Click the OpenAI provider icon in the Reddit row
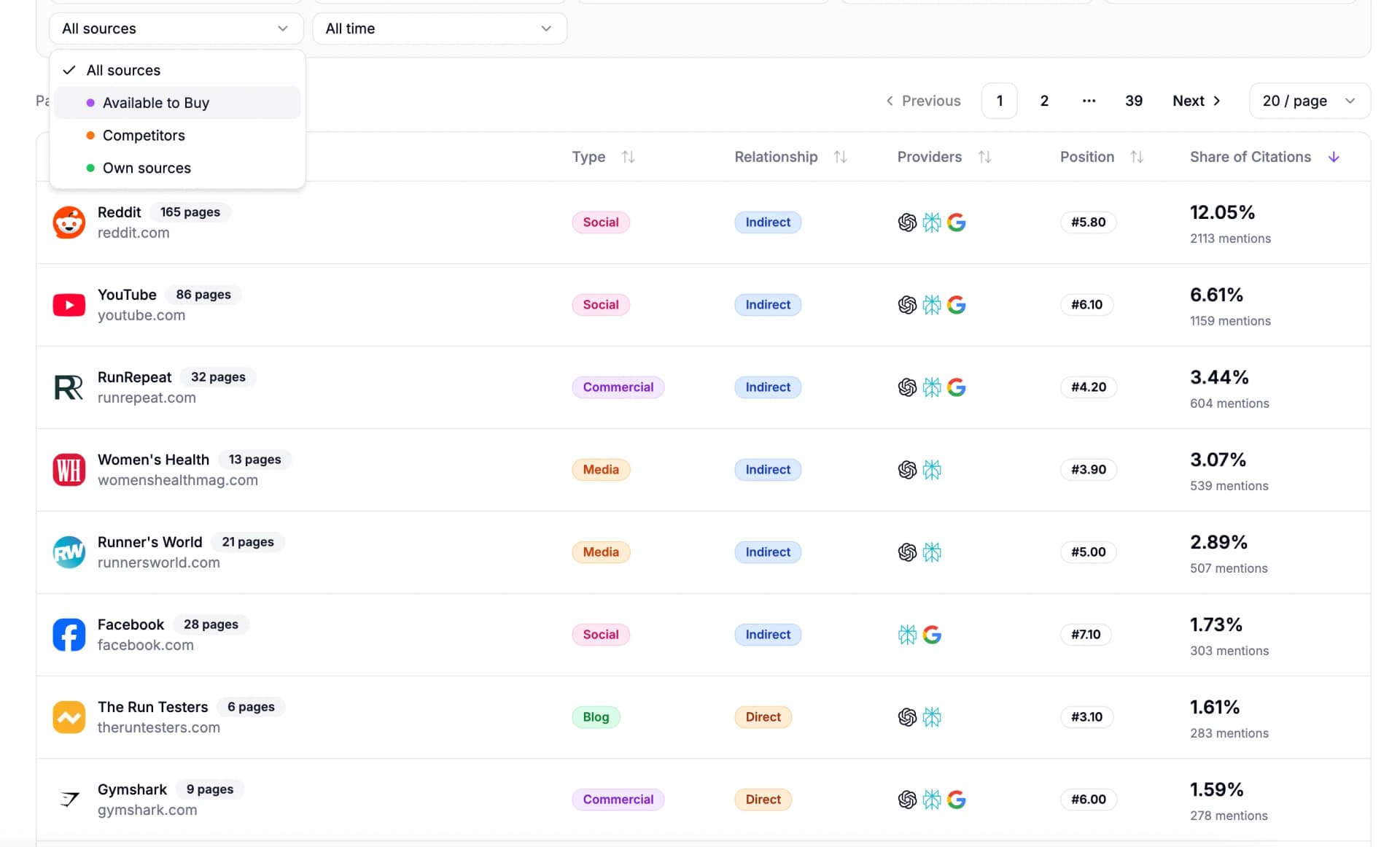The width and height of the screenshot is (1400, 847). (907, 223)
